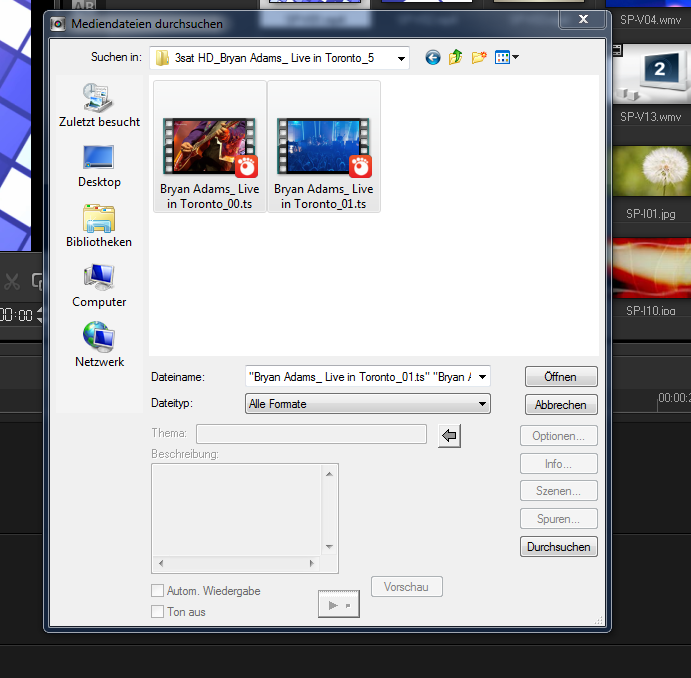Go up one folder level
Image resolution: width=691 pixels, height=678 pixels.
456,57
